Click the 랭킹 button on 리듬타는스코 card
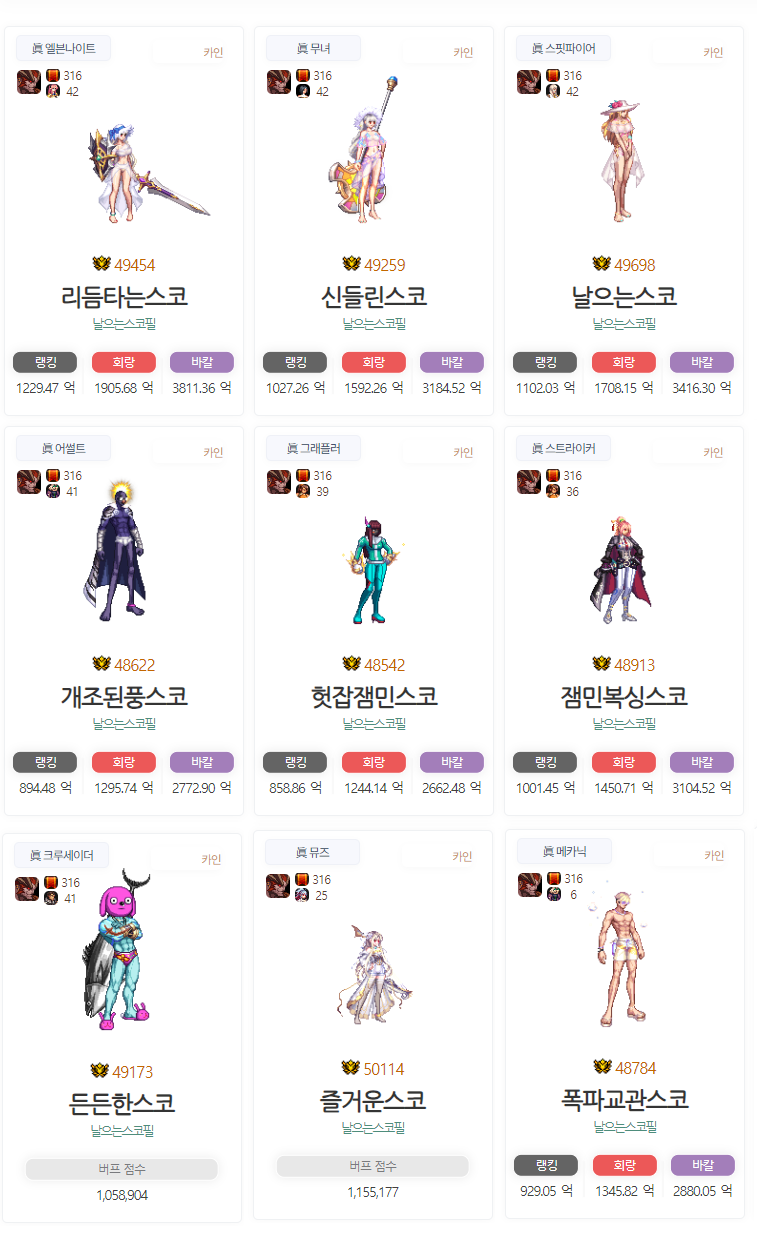This screenshot has height=1239, width=757. (x=45, y=362)
